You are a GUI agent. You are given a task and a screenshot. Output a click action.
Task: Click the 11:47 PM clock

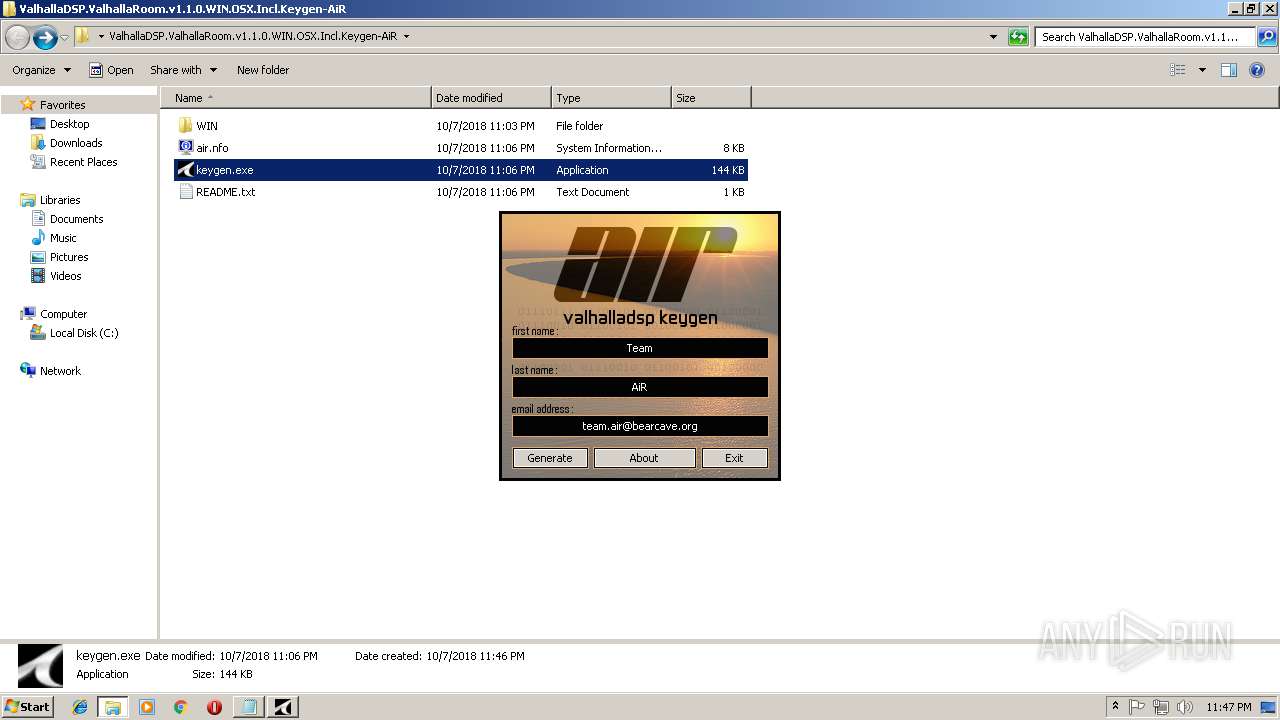click(1228, 707)
